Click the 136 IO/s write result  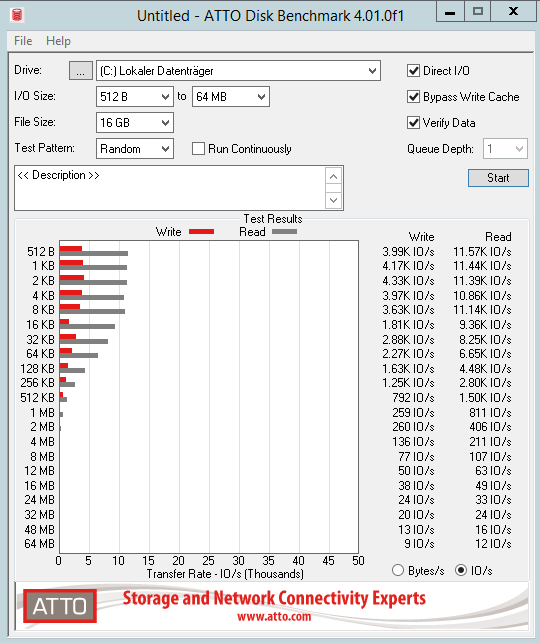pyautogui.click(x=413, y=442)
